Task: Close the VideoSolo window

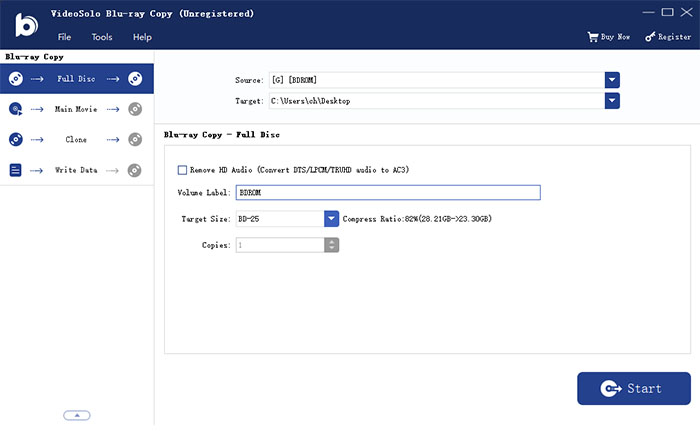Action: click(x=687, y=12)
